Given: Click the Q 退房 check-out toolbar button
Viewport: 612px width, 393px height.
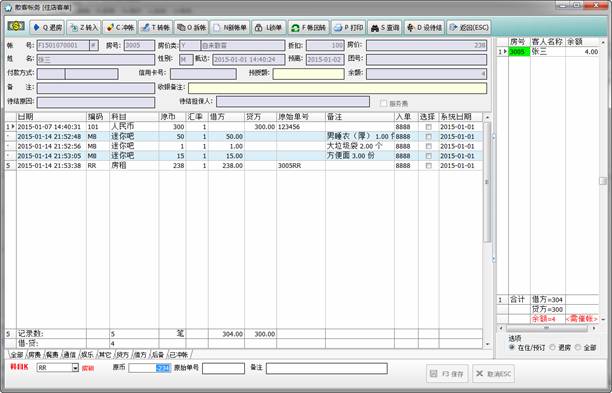Looking at the screenshot, I should pos(48,27).
